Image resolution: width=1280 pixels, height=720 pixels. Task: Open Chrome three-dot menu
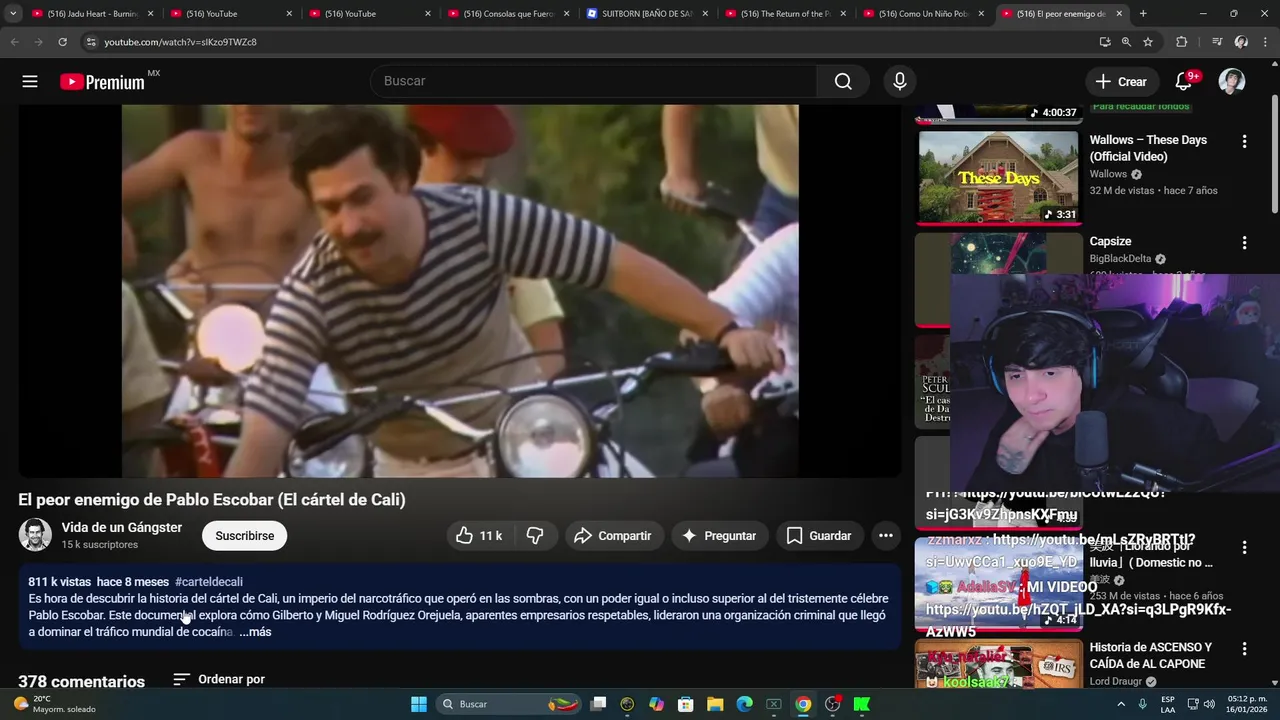pos(1265,42)
